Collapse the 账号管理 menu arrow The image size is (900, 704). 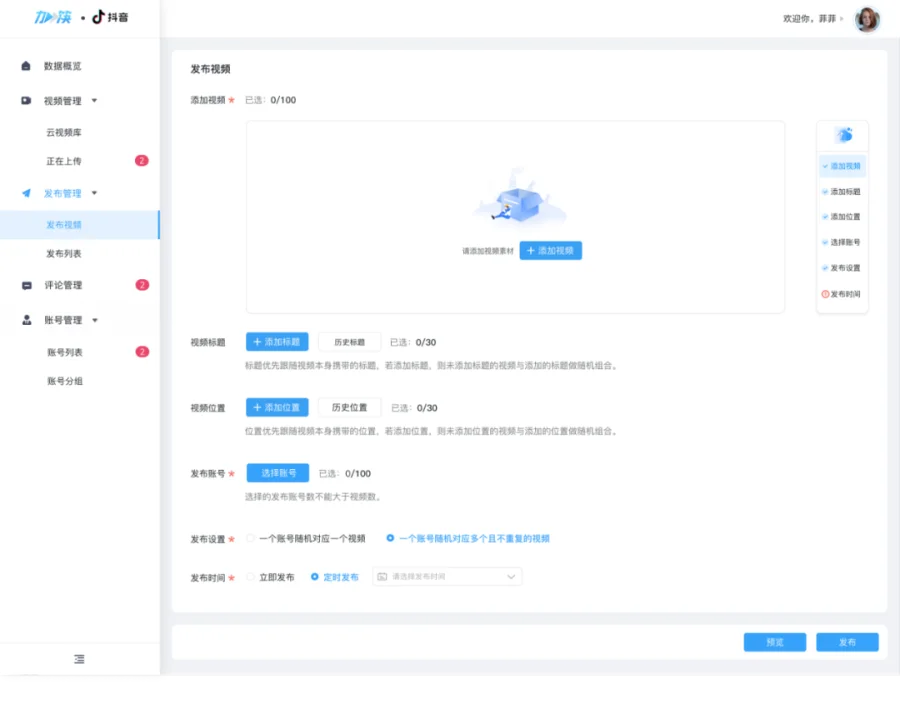pyautogui.click(x=95, y=320)
